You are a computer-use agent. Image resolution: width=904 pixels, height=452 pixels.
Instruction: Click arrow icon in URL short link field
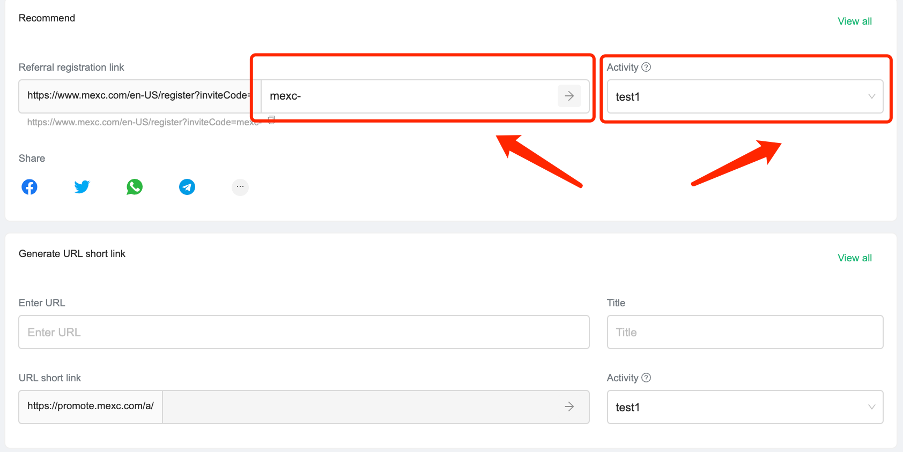(x=569, y=406)
